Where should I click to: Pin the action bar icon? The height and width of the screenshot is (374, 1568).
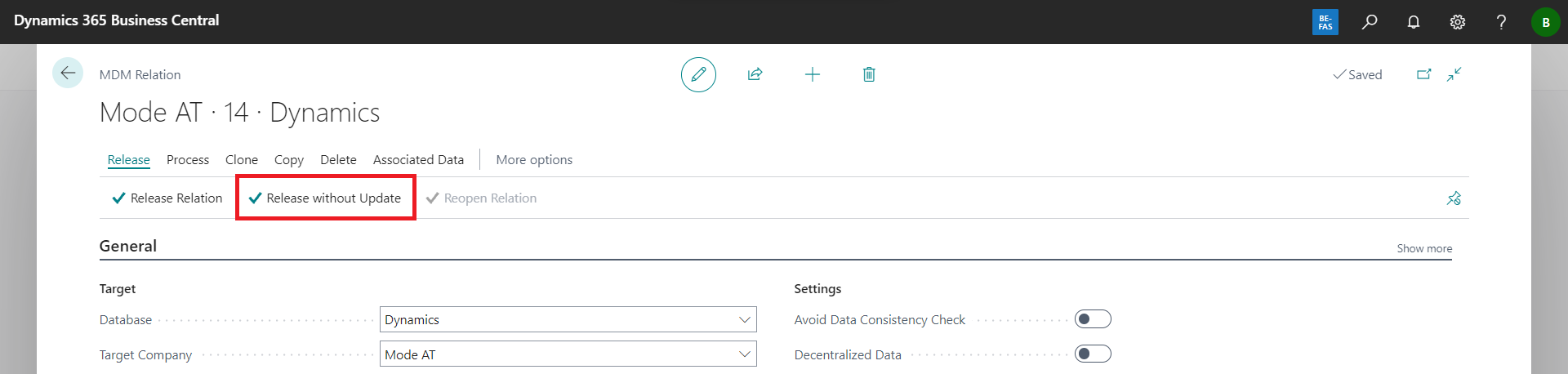(x=1454, y=198)
